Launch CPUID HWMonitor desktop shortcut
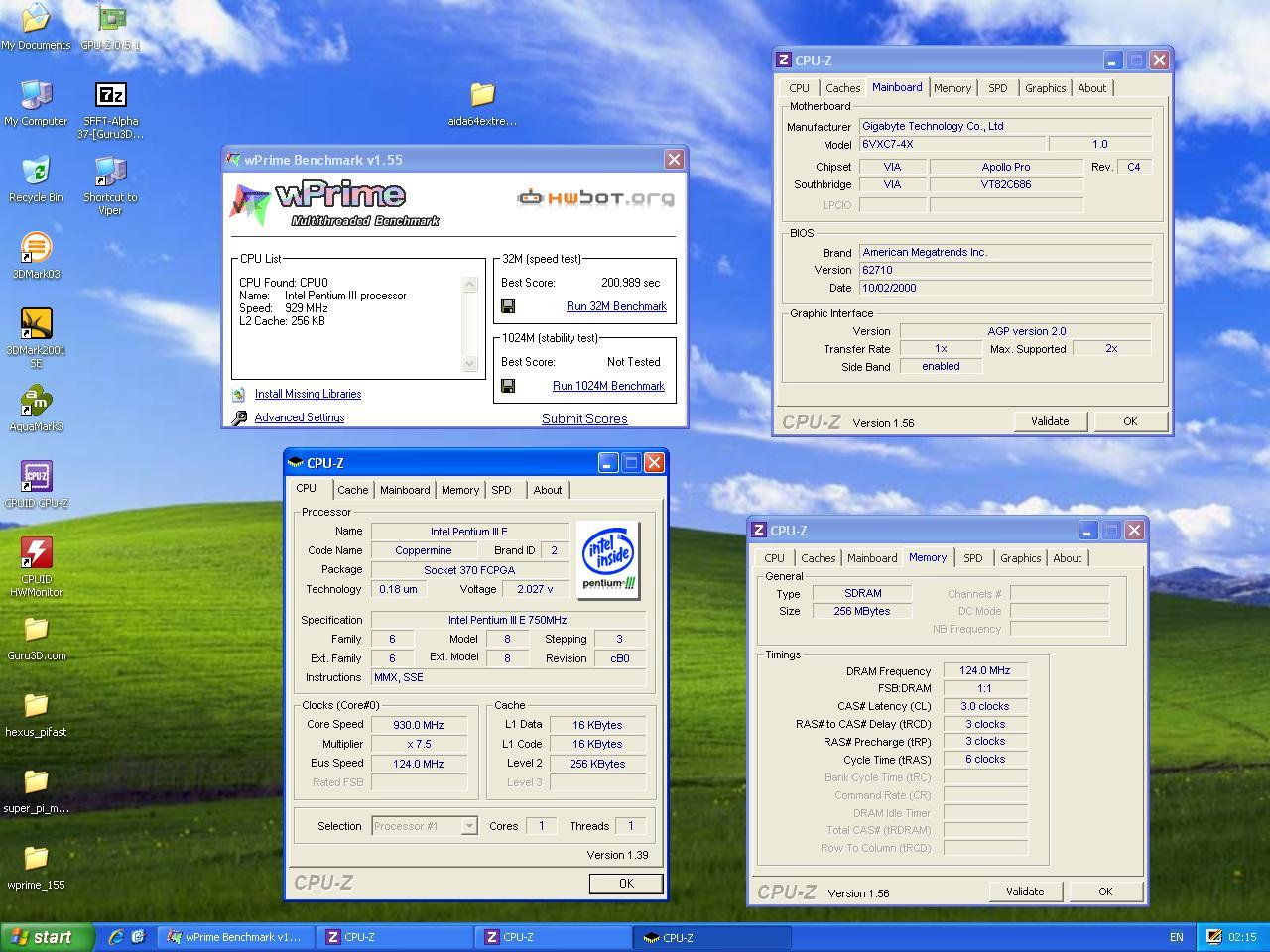Screen dimensions: 1270x952 point(36,567)
